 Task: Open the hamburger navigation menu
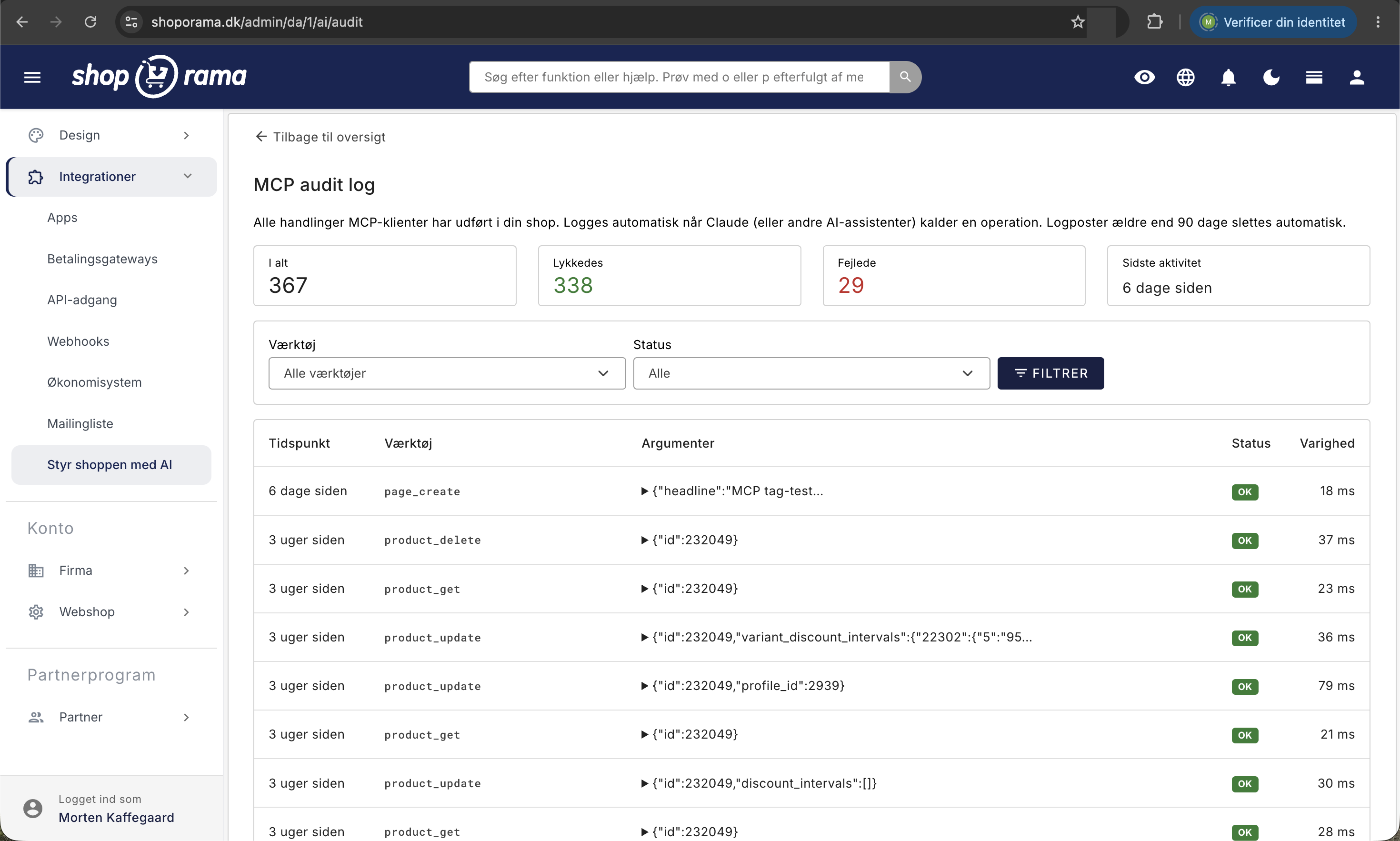tap(32, 77)
